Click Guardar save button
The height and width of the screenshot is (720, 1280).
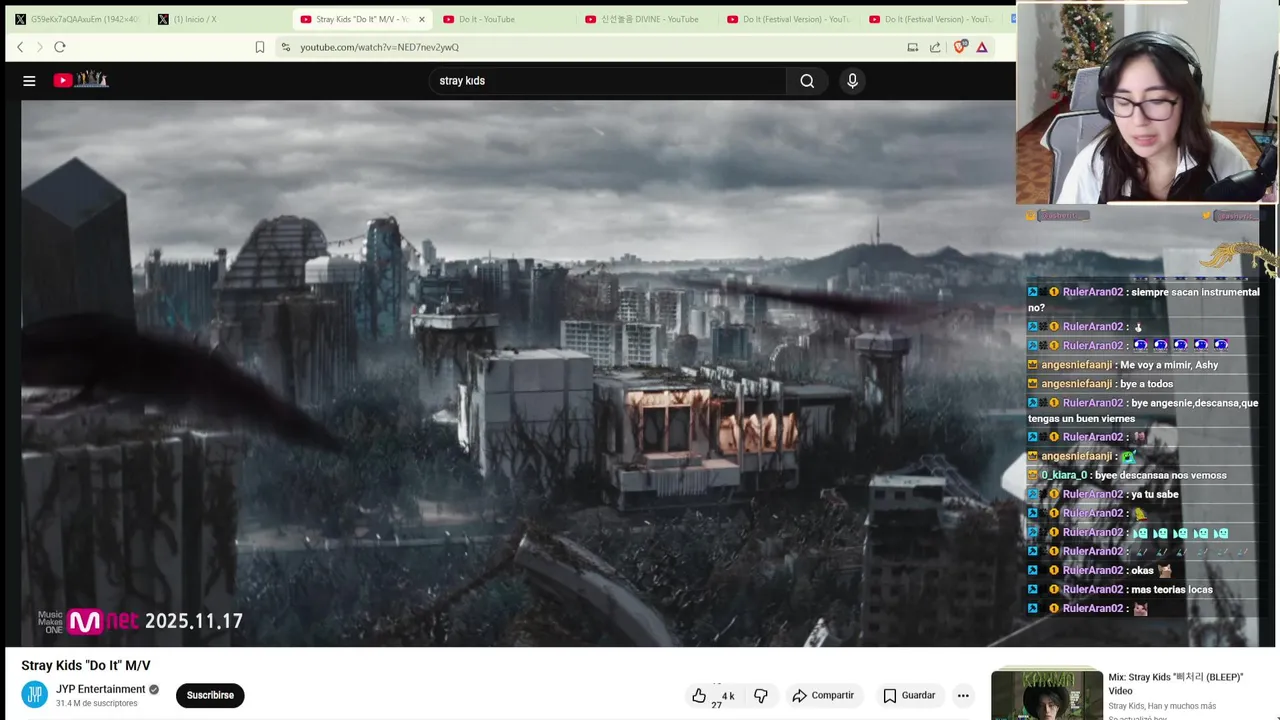click(909, 696)
